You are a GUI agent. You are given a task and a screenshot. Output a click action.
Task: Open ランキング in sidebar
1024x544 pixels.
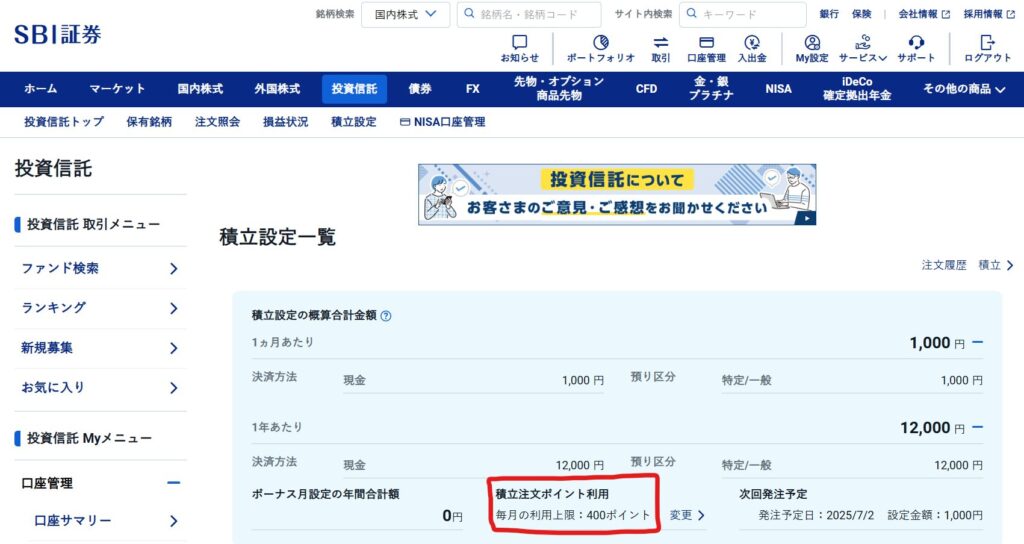[x=100, y=308]
